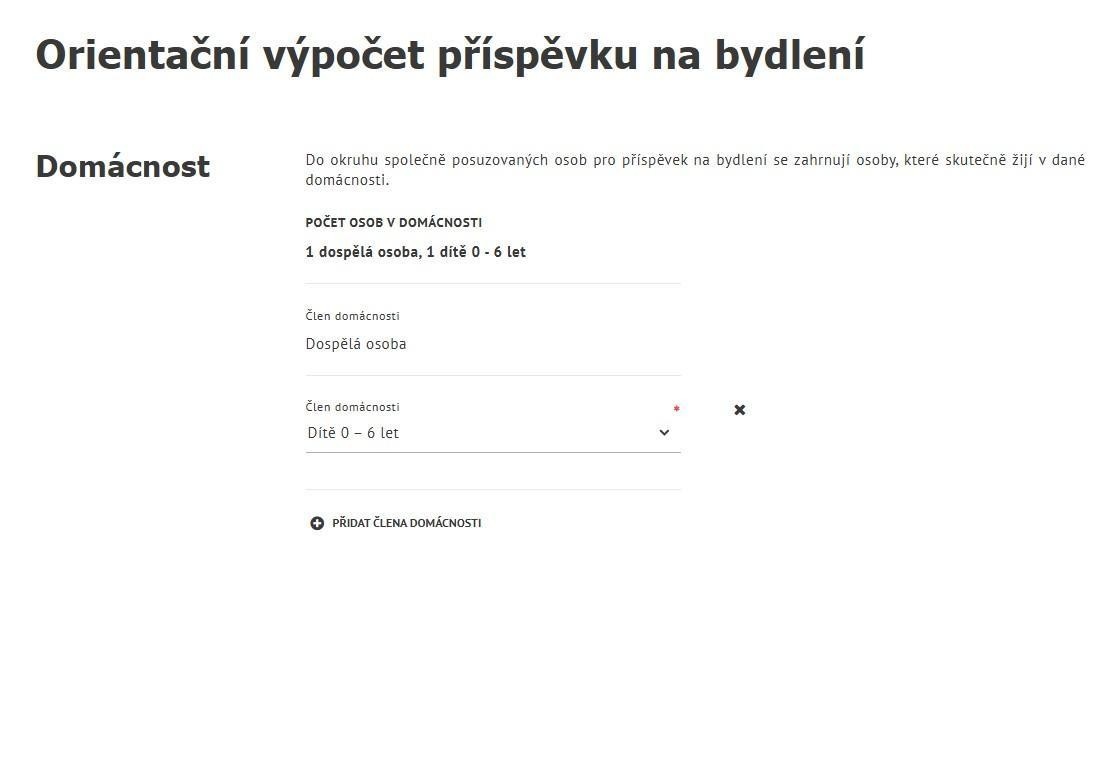Screen dimensions: 1110x761
Task: Click the "Přidat člena domácnosti" text button
Action: pos(406,523)
